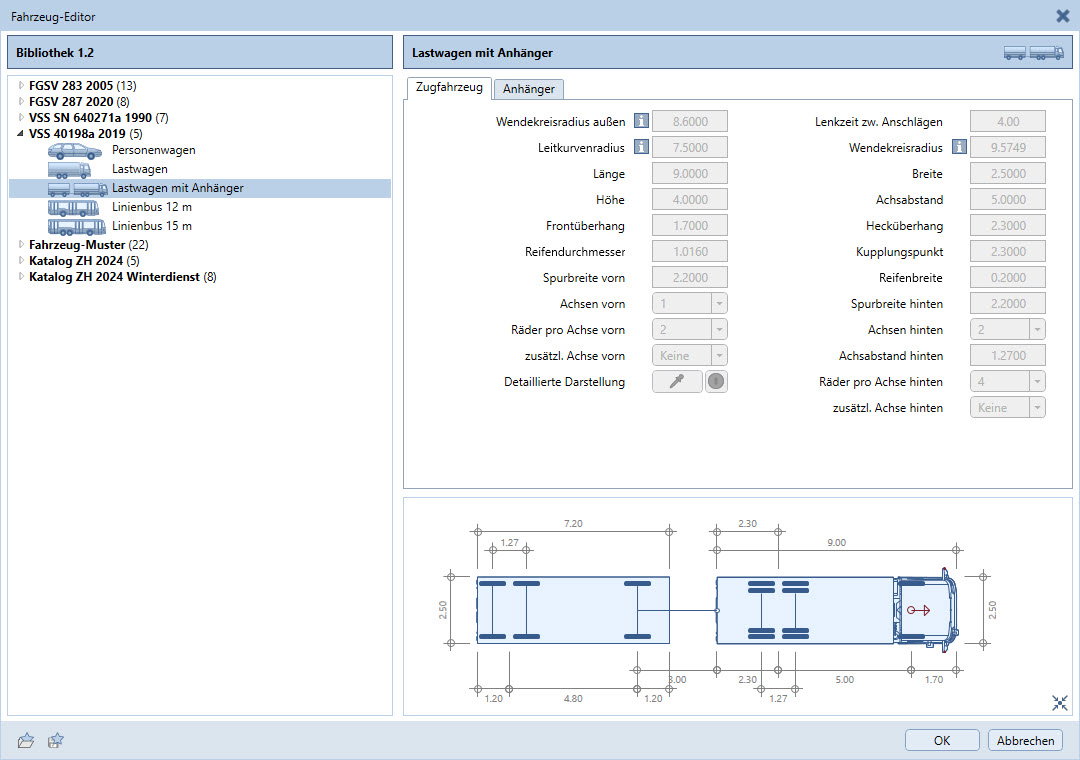Click the info icon next to Leitkurvenradius

point(641,148)
